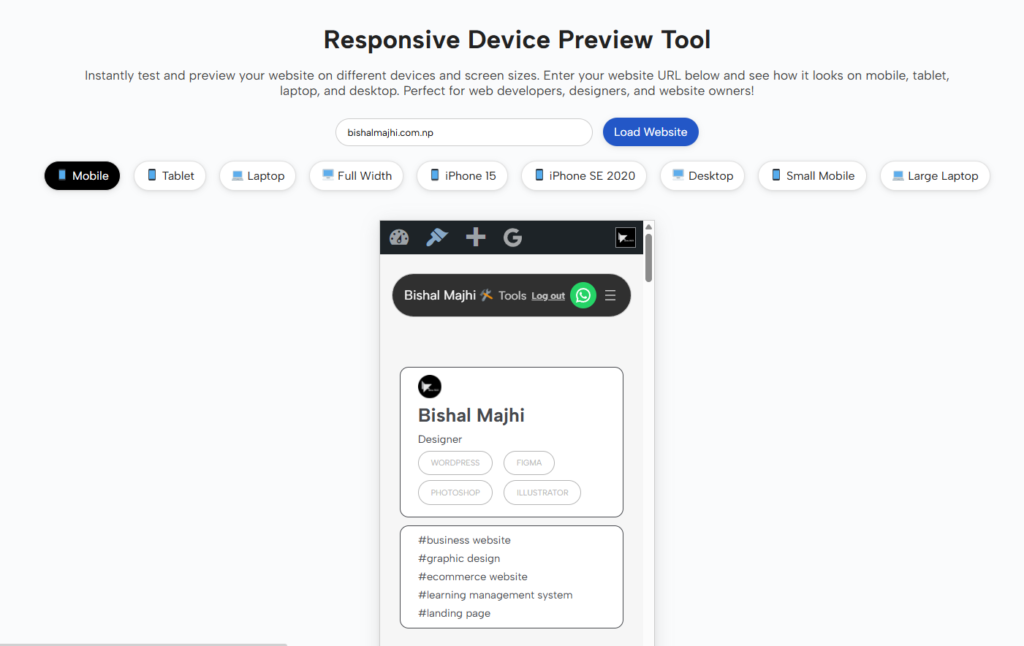Choose the Full Width preview option
Viewport: 1024px width, 646px height.
click(356, 176)
